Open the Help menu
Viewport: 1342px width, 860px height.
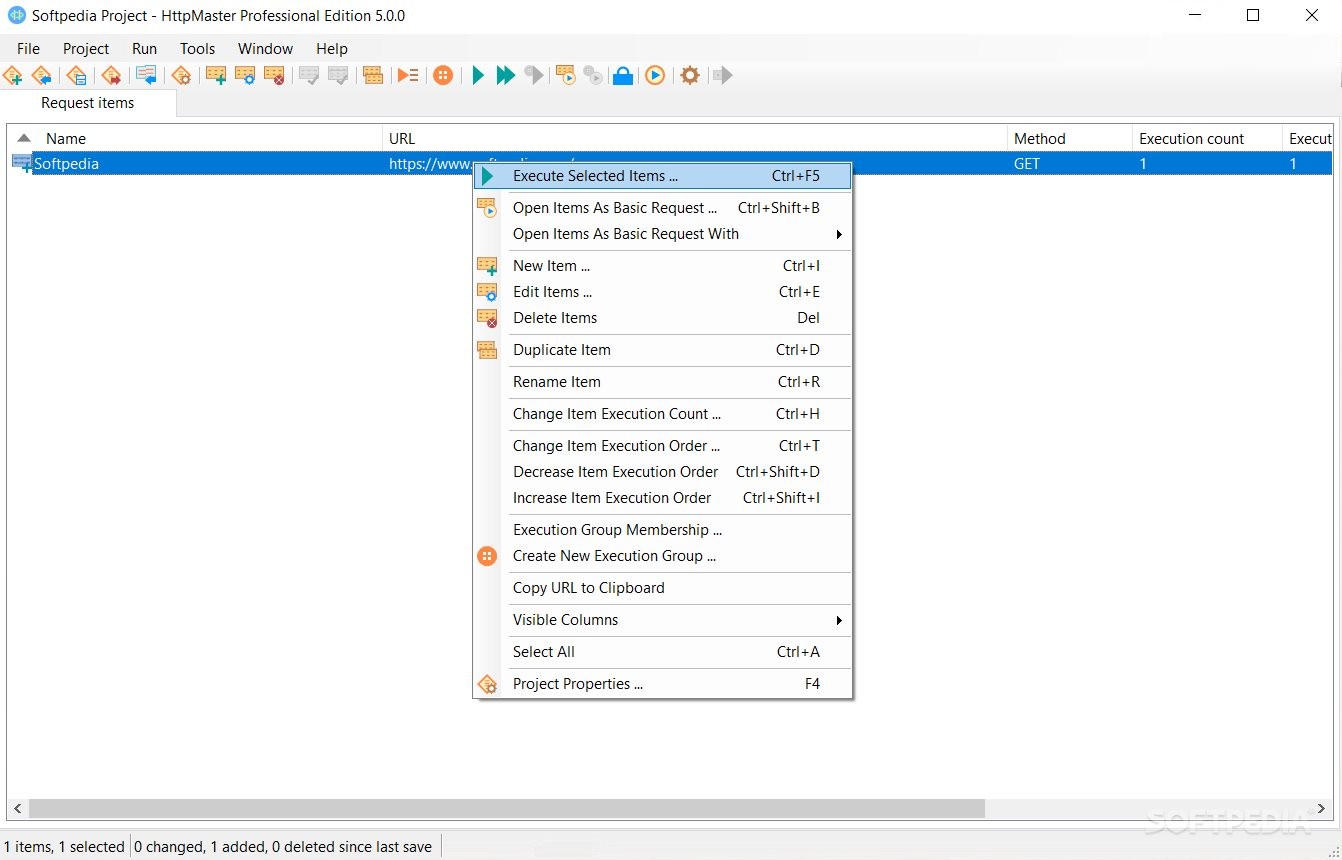(x=332, y=48)
